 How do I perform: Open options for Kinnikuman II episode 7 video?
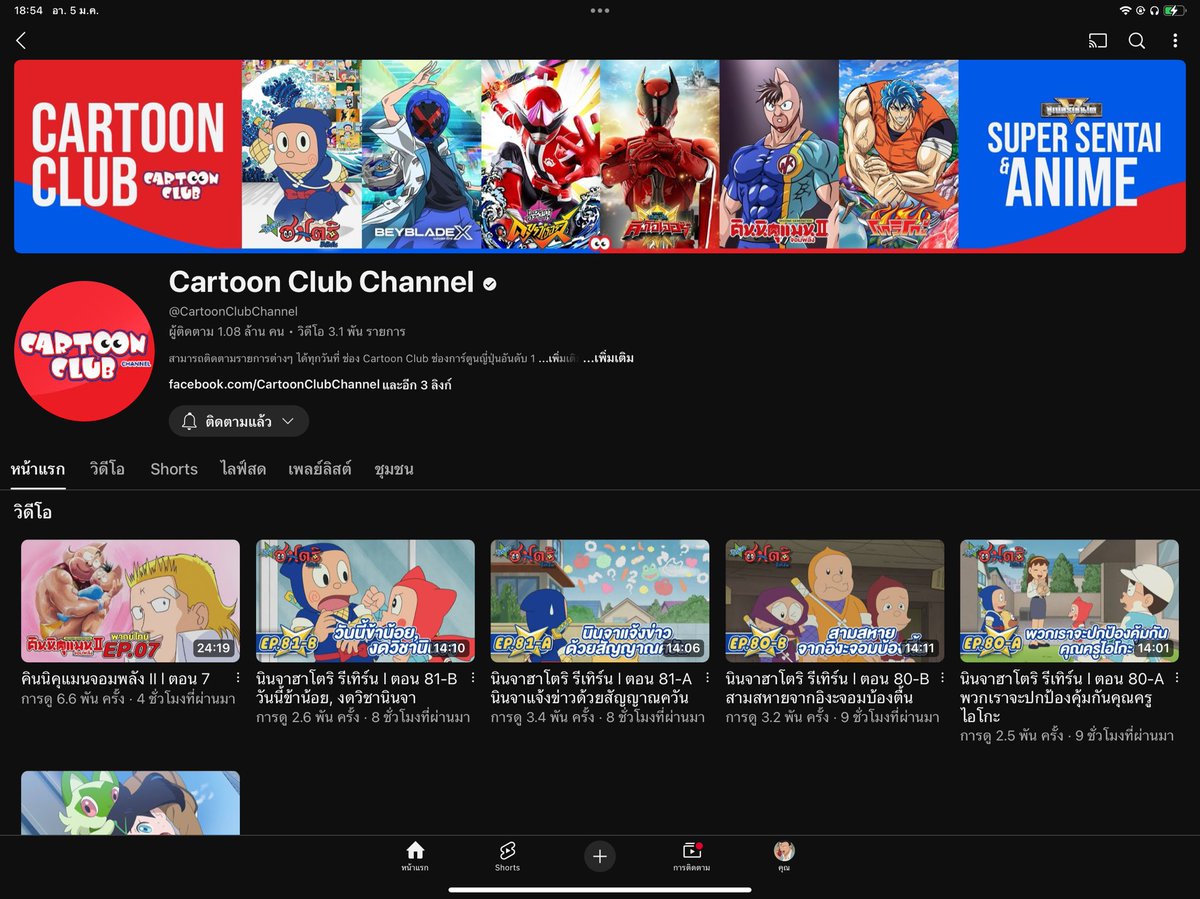coord(237,678)
